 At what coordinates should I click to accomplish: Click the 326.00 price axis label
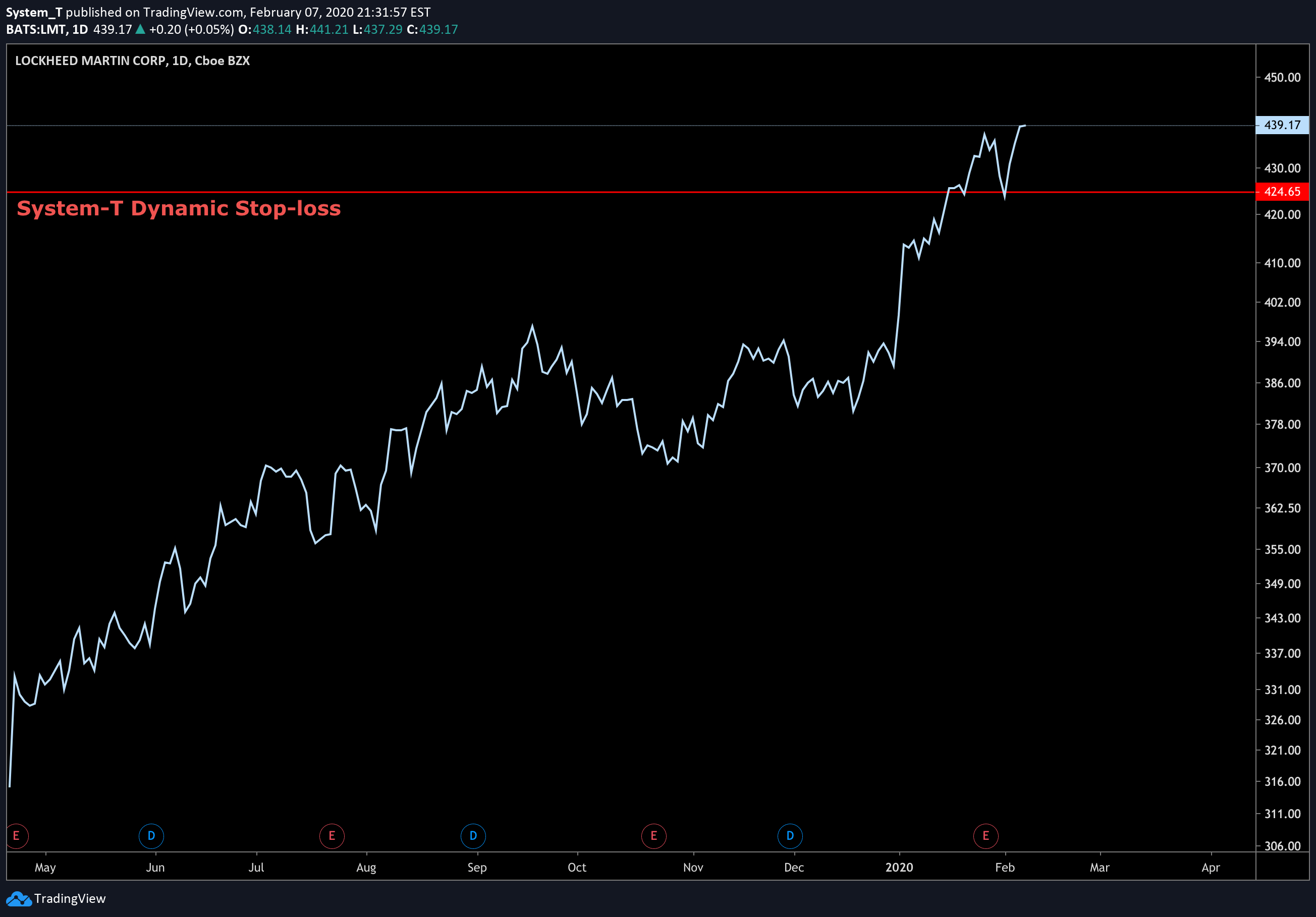[1283, 720]
